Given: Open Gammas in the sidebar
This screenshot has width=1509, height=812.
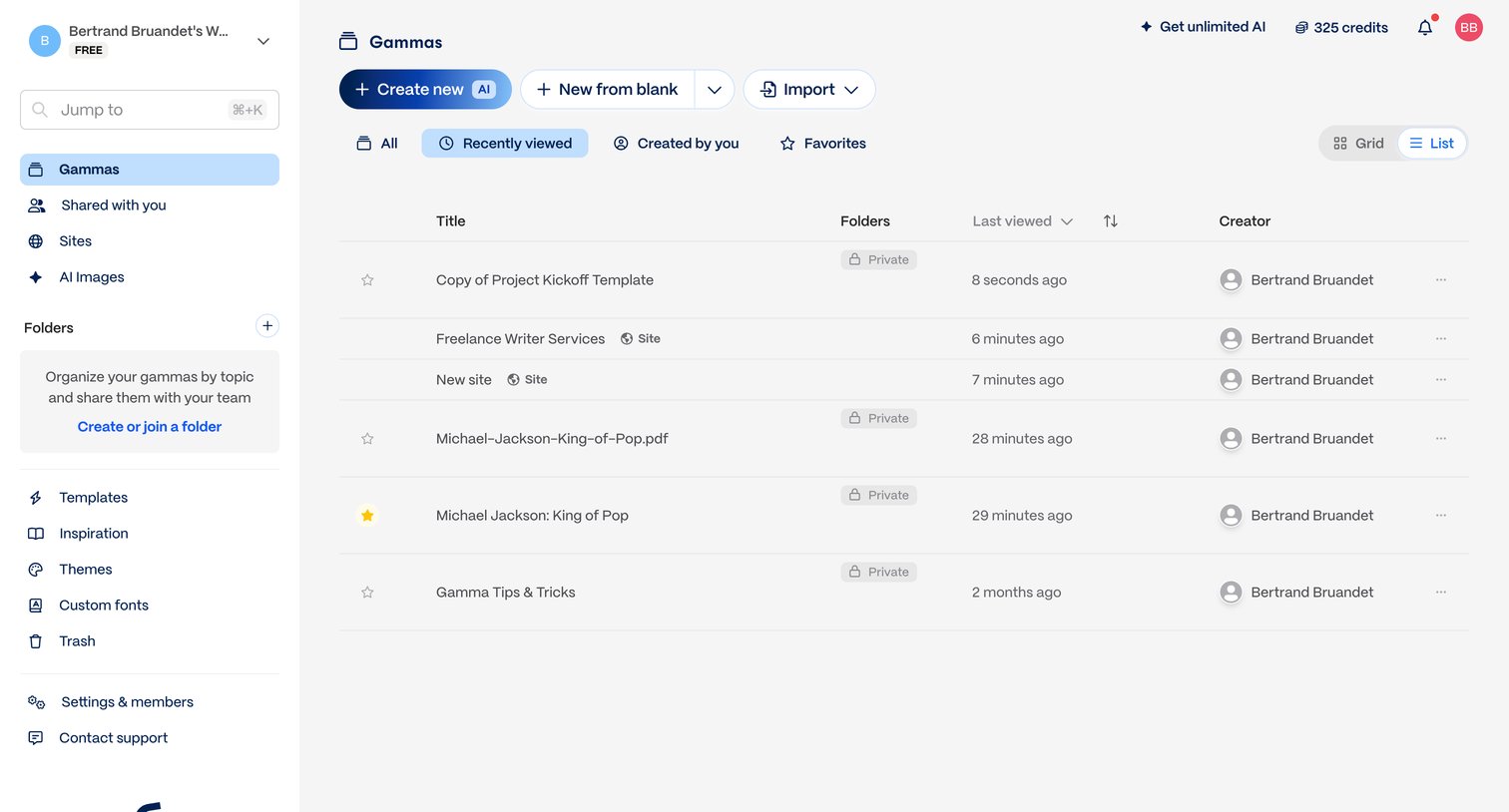Looking at the screenshot, I should tap(150, 170).
